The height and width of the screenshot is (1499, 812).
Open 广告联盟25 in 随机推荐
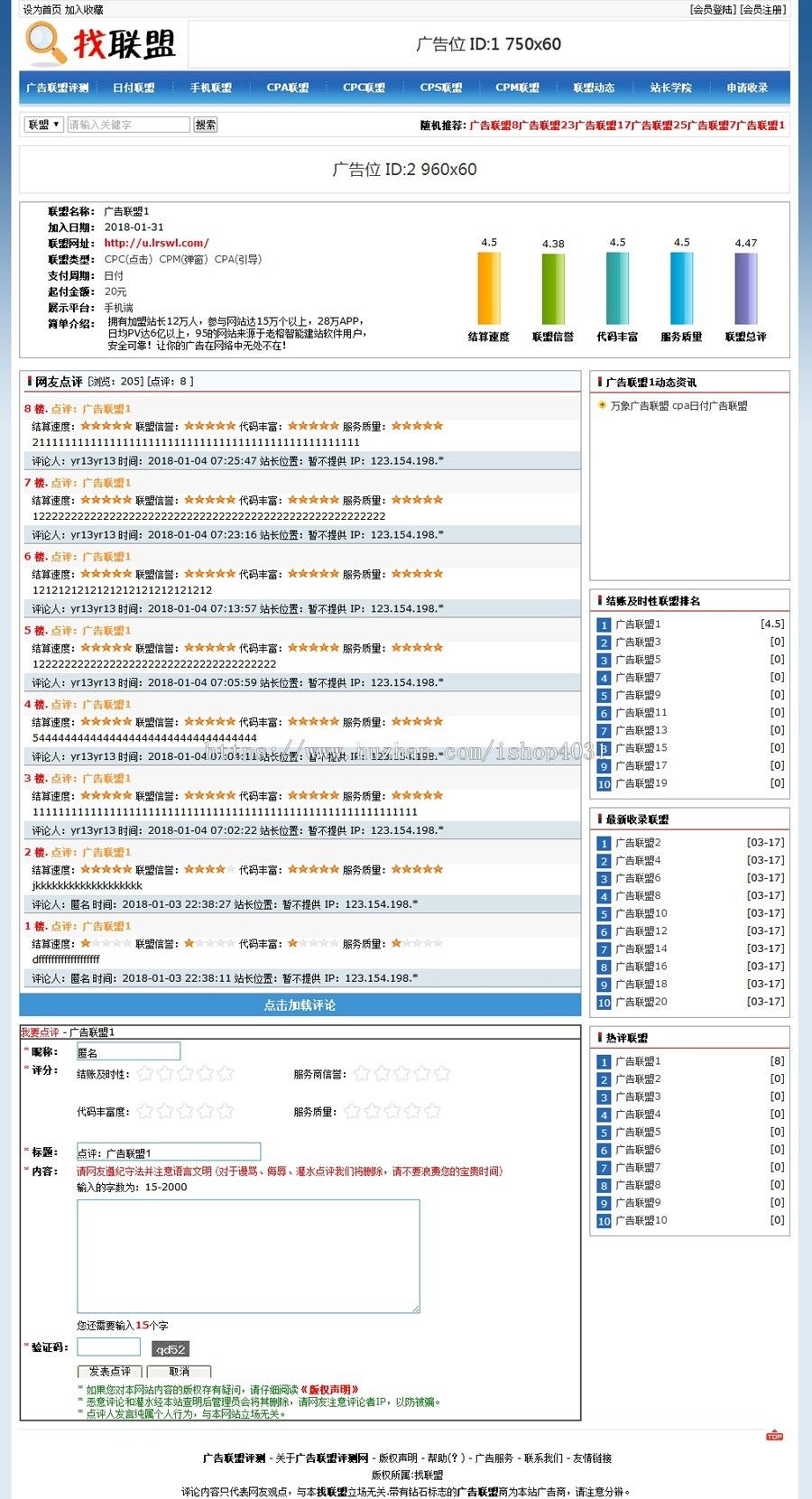659,125
